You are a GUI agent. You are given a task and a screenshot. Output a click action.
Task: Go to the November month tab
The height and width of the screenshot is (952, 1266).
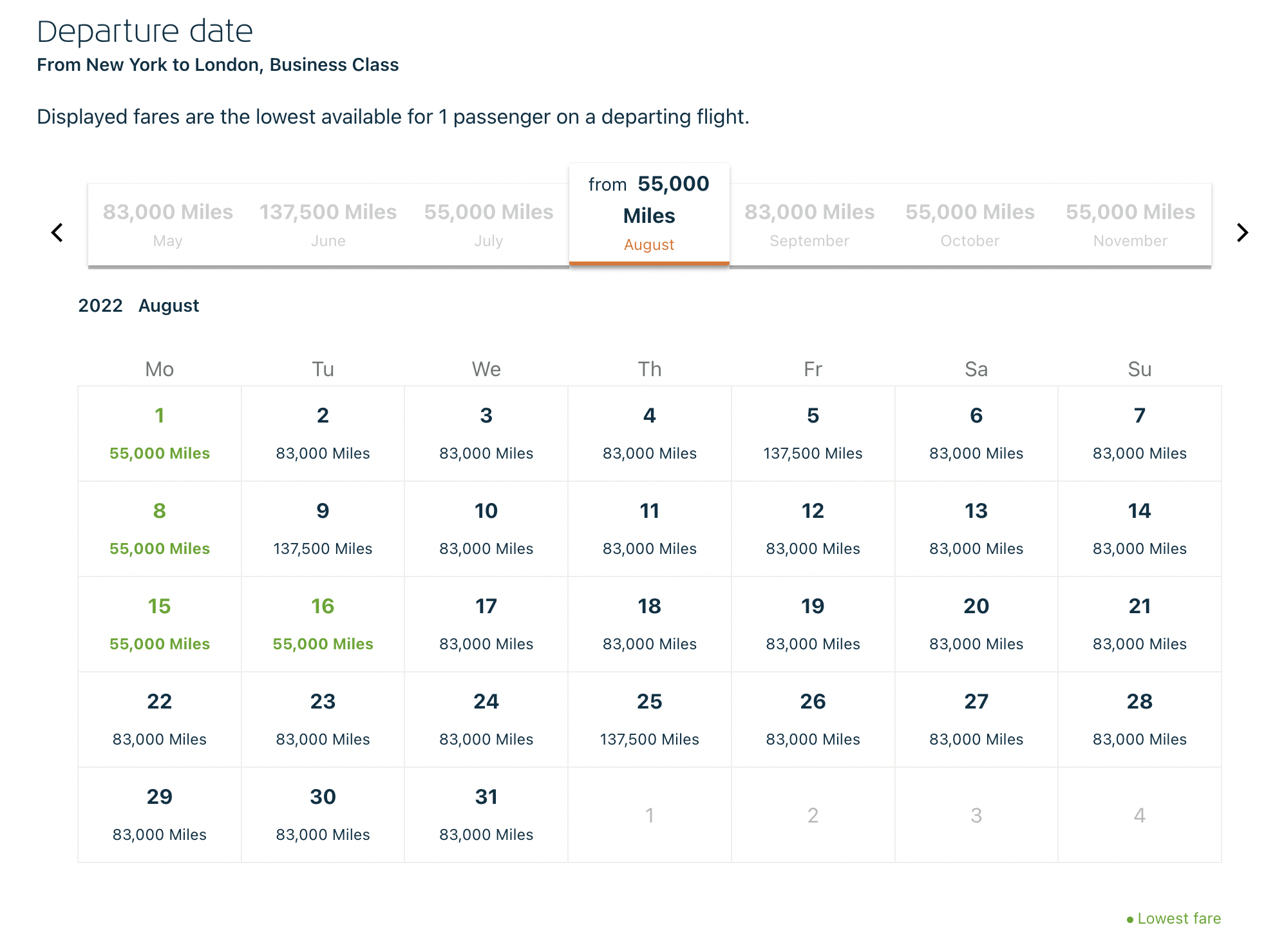(x=1130, y=224)
